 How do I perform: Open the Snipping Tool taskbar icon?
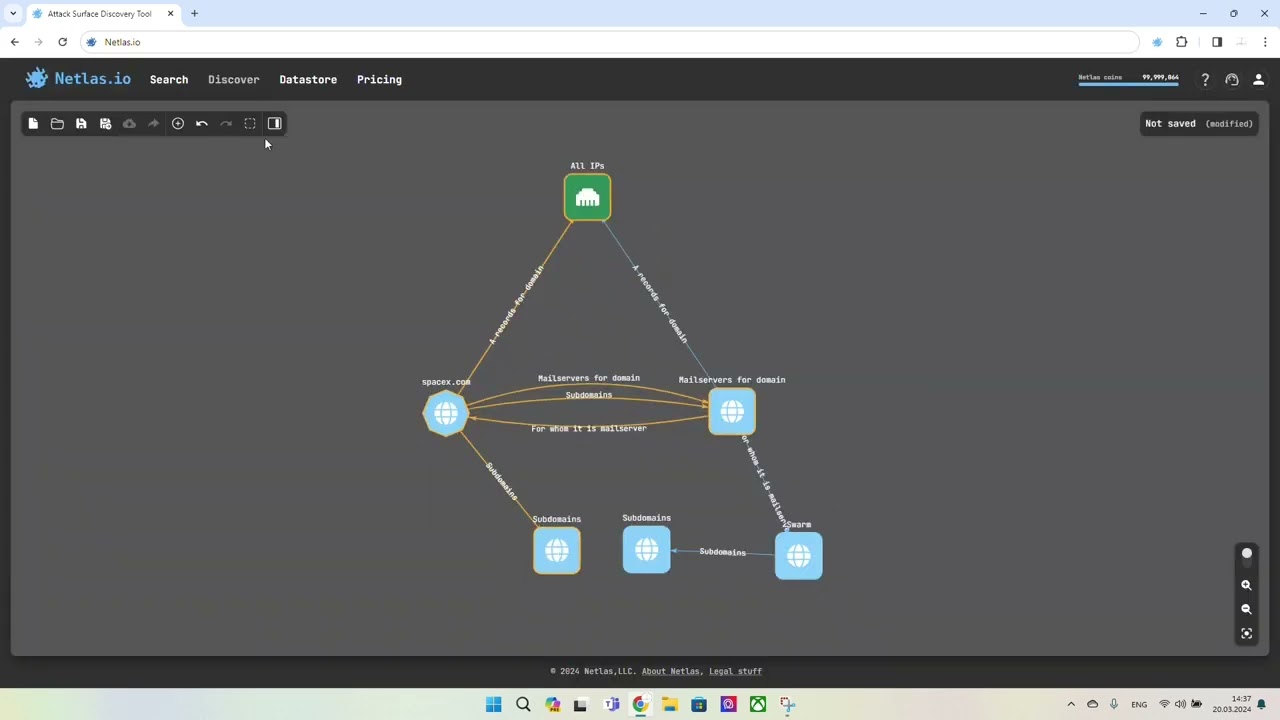[787, 704]
